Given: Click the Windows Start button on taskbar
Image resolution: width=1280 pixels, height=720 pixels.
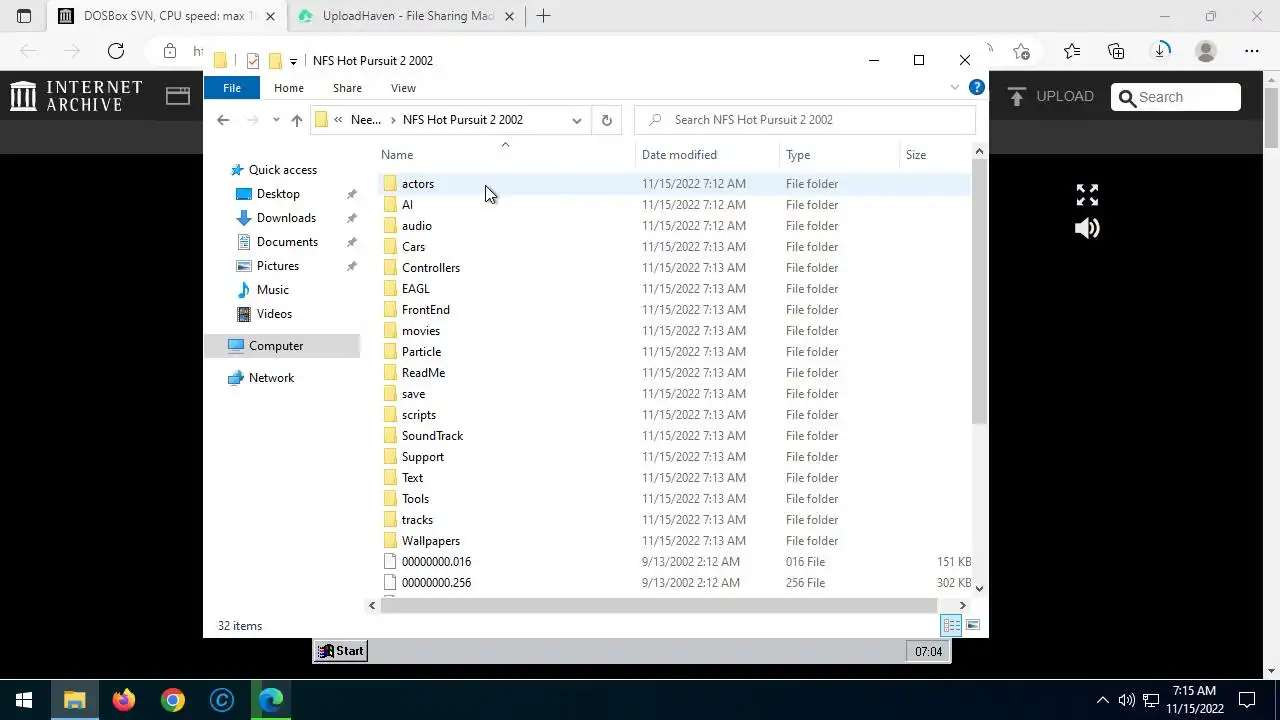Looking at the screenshot, I should pyautogui.click(x=24, y=700).
